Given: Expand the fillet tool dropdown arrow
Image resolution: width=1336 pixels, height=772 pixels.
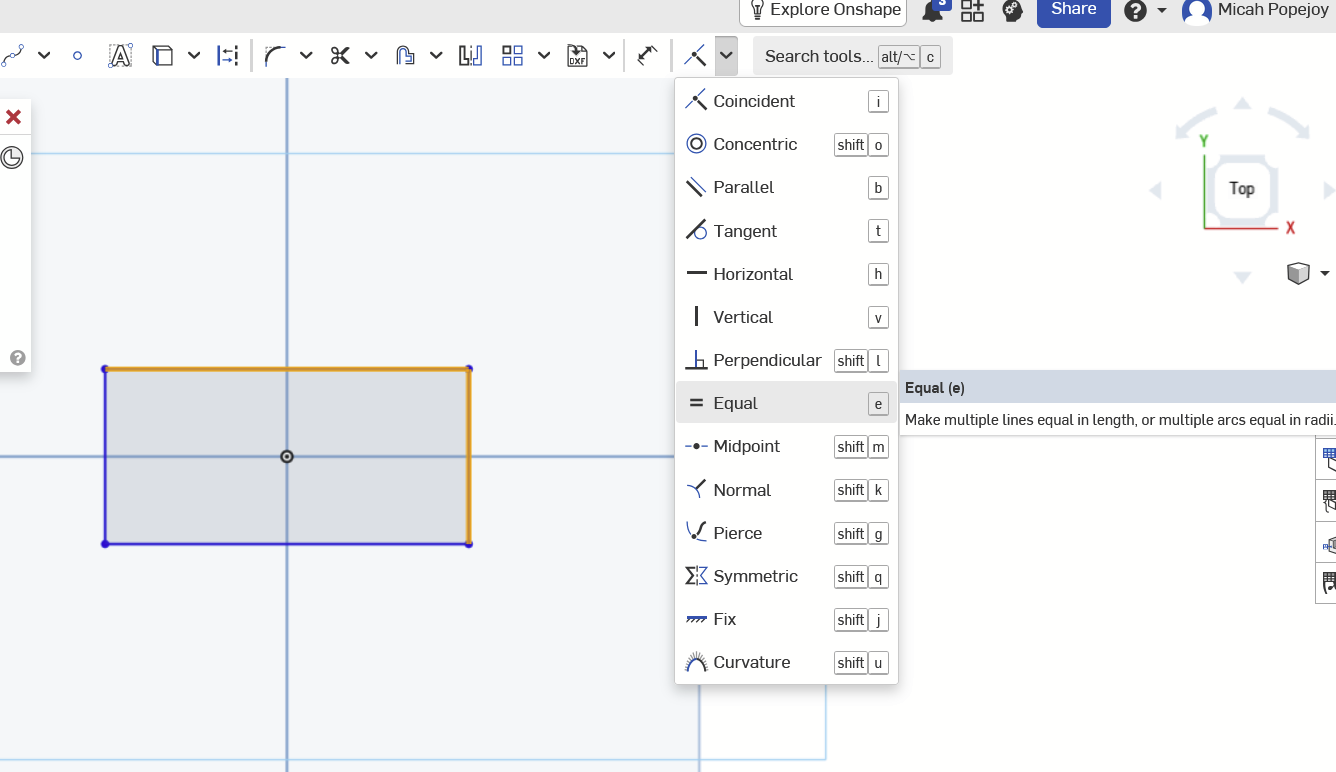Looking at the screenshot, I should (x=306, y=56).
